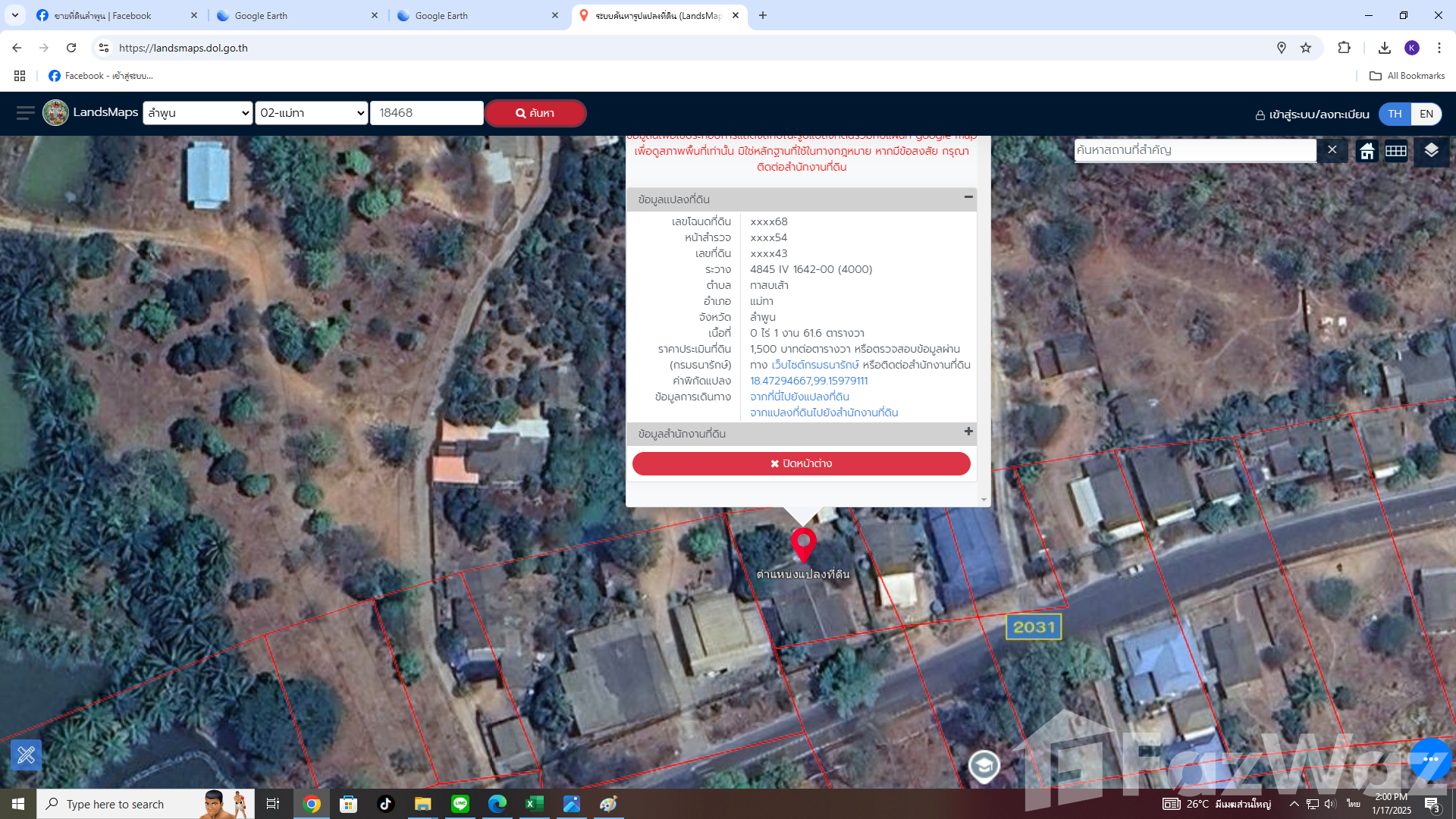Expand the ข้อมูลสำนักงานที่ดิน section
The width and height of the screenshot is (1456, 819).
point(968,431)
